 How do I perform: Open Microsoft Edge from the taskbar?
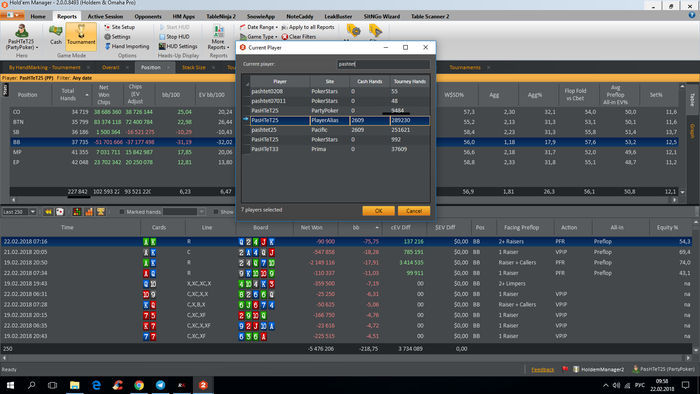coord(96,385)
